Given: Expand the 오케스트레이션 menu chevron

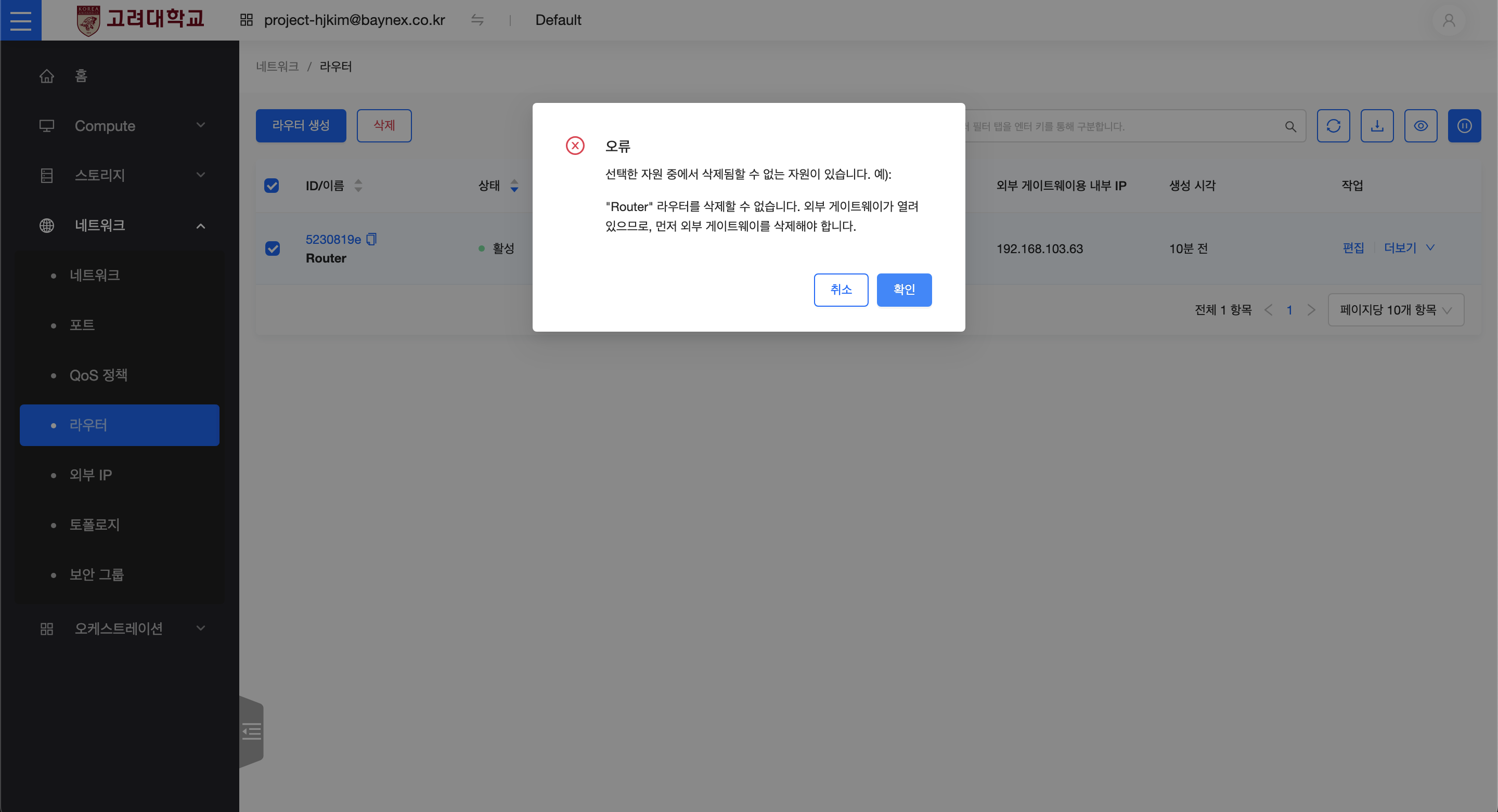Looking at the screenshot, I should pyautogui.click(x=201, y=628).
